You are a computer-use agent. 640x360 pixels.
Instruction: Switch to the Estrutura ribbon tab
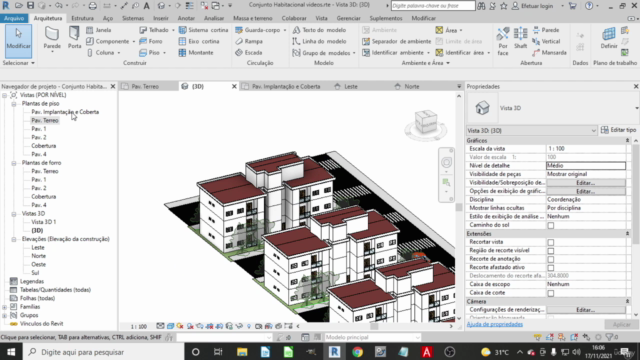(82, 18)
